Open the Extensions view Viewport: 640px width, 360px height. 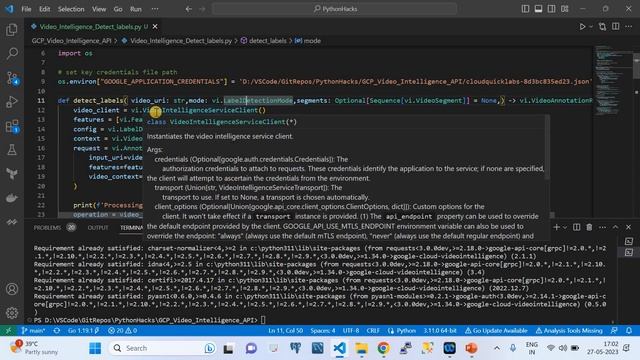click(x=12, y=126)
